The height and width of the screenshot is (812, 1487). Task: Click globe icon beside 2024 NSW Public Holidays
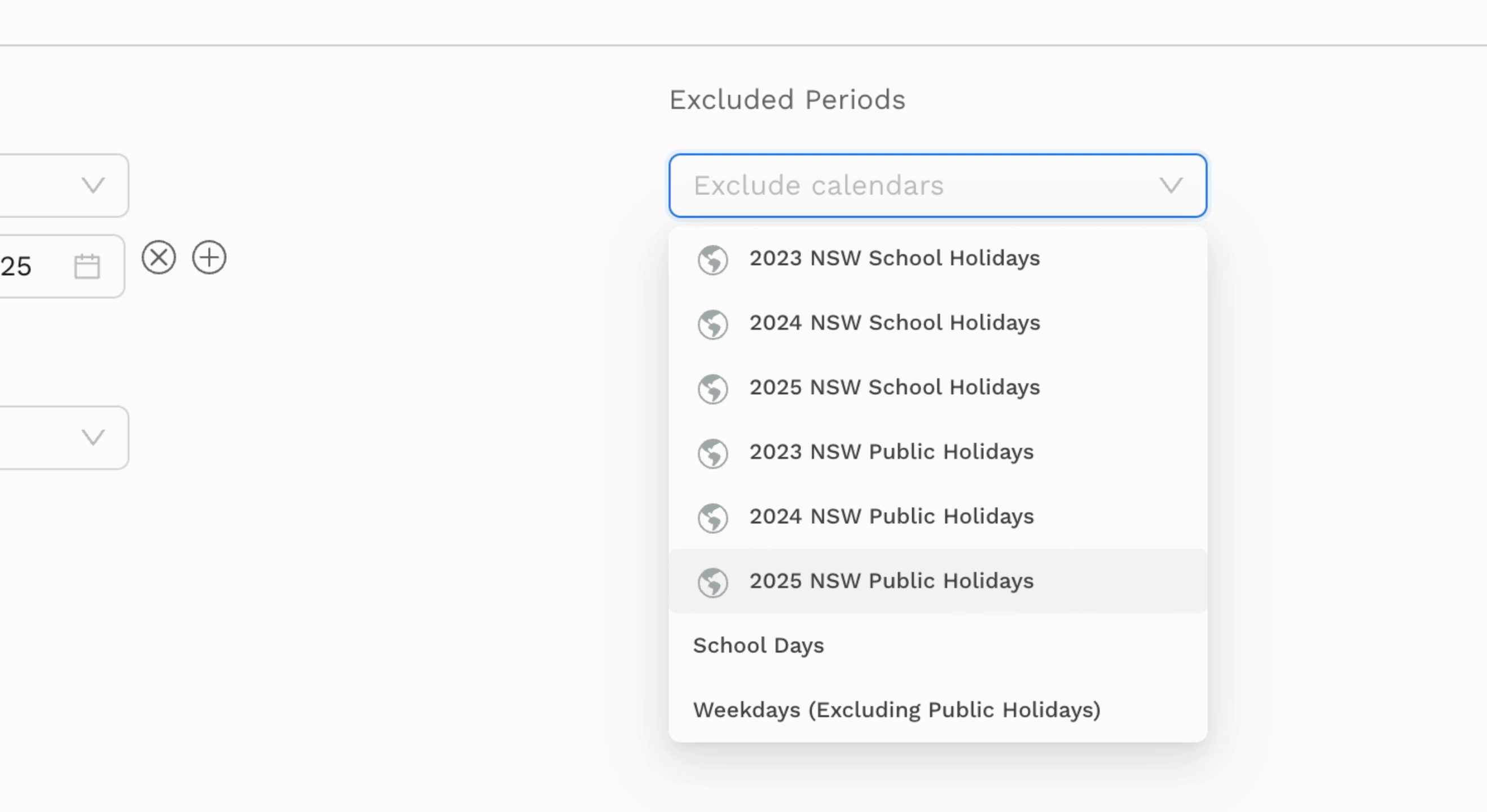[x=712, y=518]
